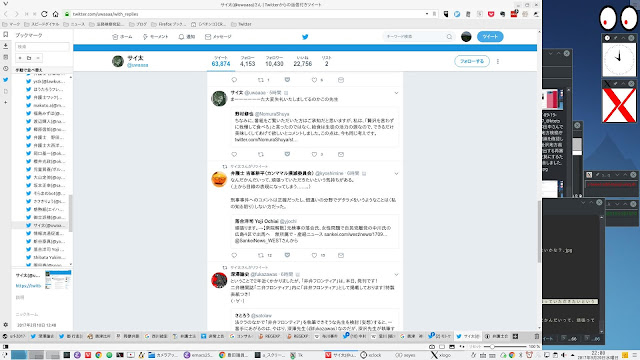This screenshot has width=640, height=360.
Task: Reply to サイ太's tweet quoting 野村修也
Action: pos(234,154)
